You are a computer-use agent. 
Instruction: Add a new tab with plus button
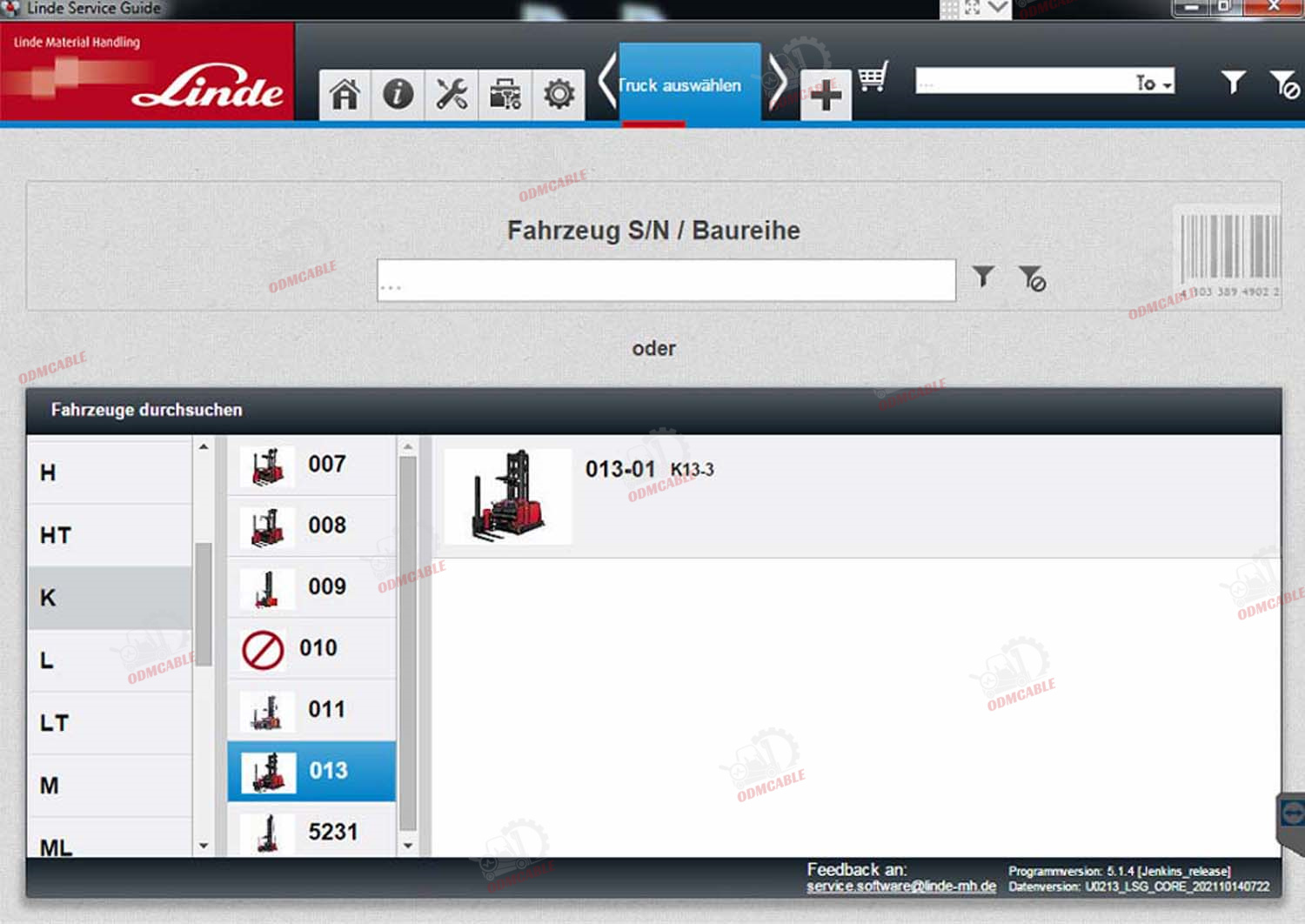click(x=826, y=95)
